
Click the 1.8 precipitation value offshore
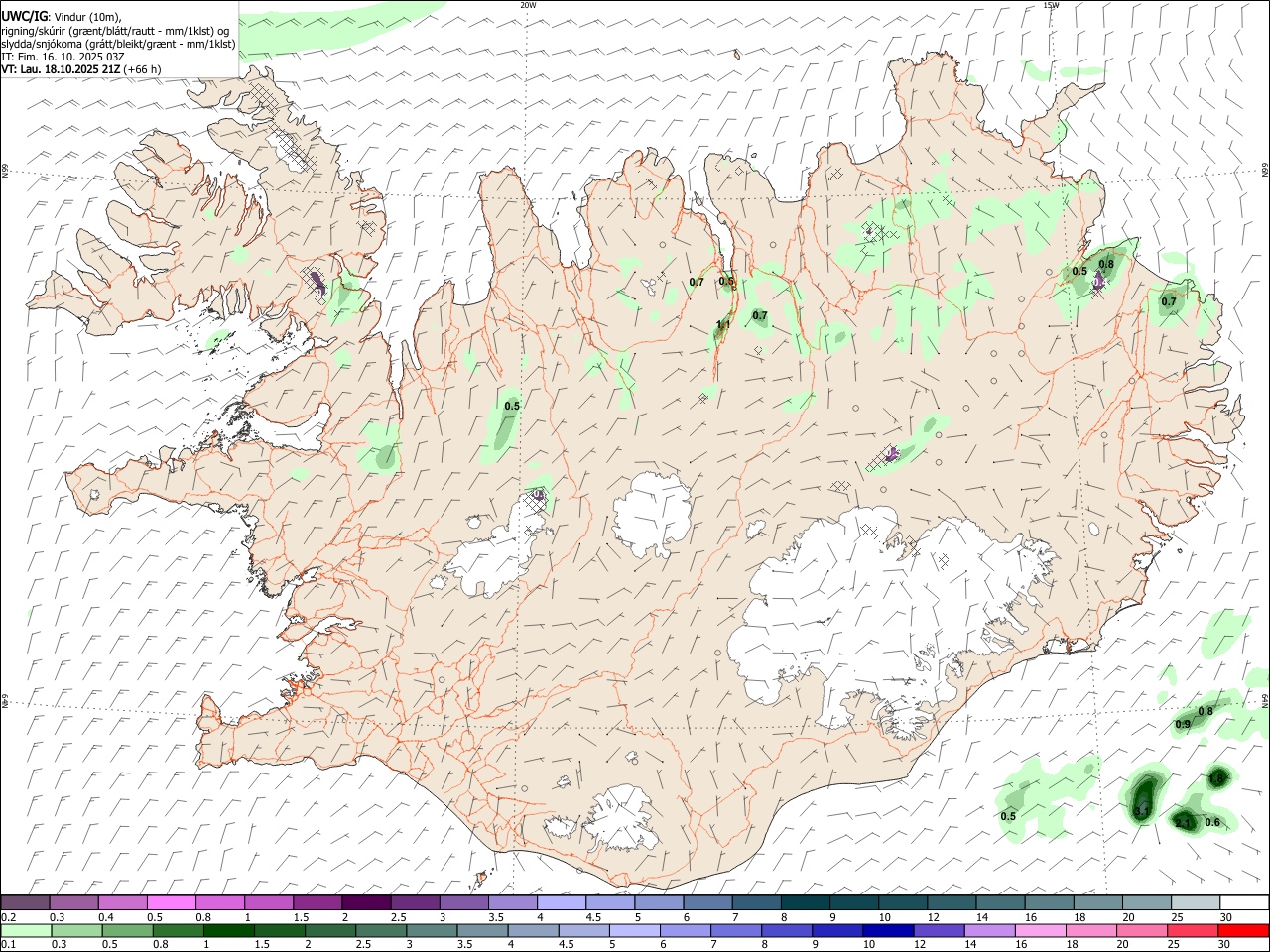[1216, 779]
